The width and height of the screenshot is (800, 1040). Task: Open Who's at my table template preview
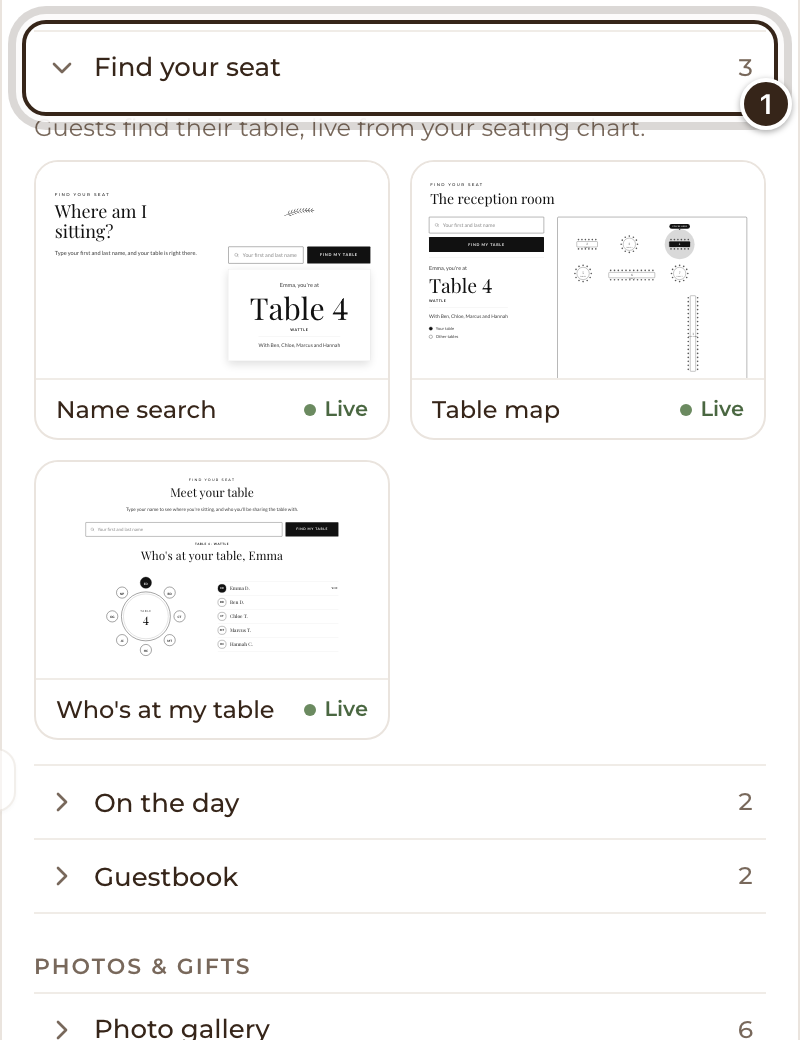212,570
